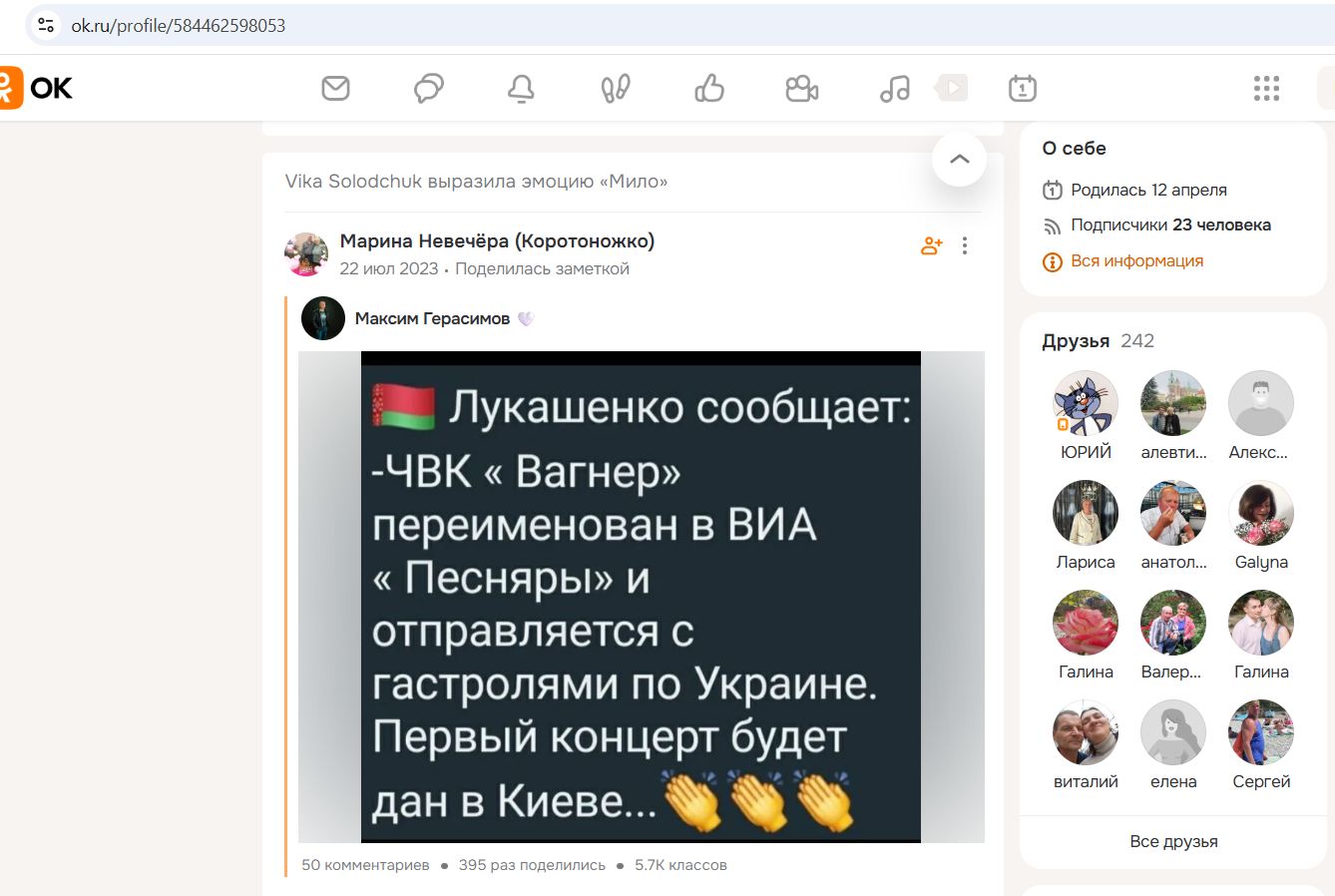Screen dimensions: 1335x896
Task: Click the site settings icon in address bar
Action: tap(46, 25)
